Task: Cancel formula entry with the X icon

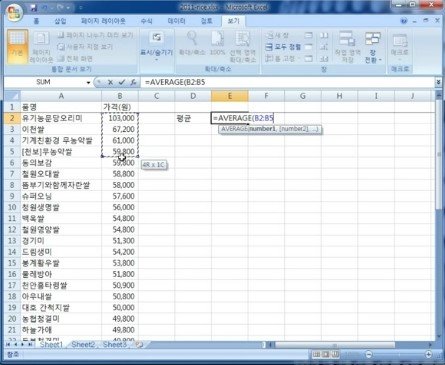Action: pos(110,82)
